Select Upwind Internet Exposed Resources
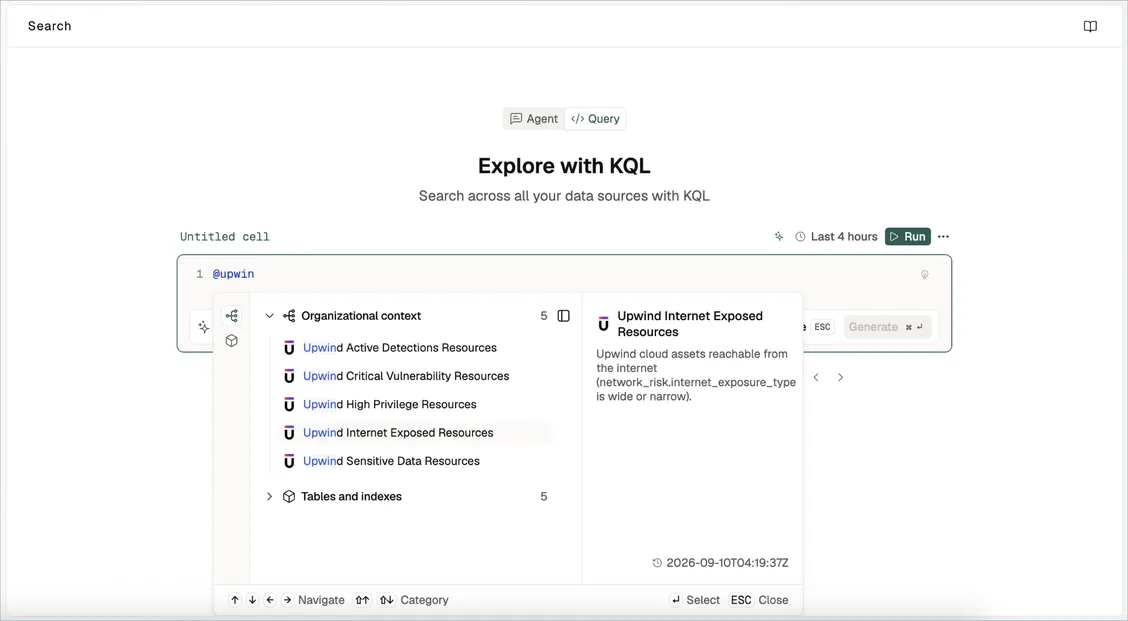 pyautogui.click(x=415, y=432)
